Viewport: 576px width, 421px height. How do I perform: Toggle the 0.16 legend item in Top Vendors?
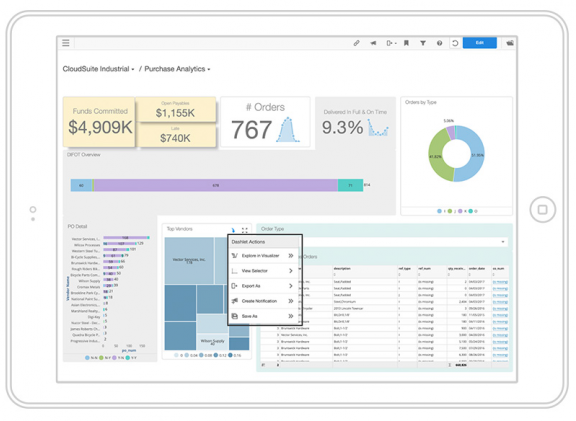click(x=234, y=355)
